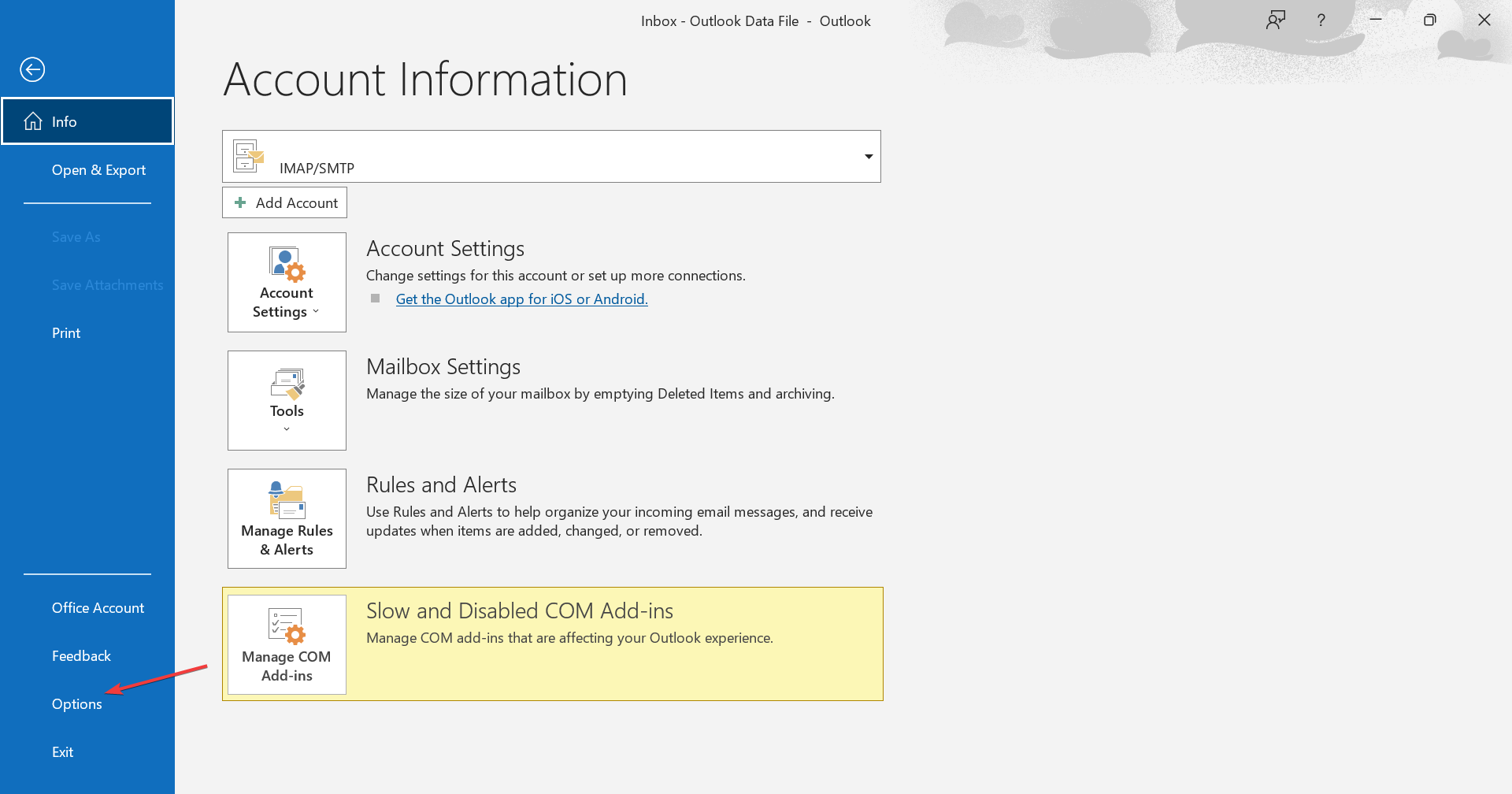
Task: Open Help via the question mark icon
Action: point(1321,20)
